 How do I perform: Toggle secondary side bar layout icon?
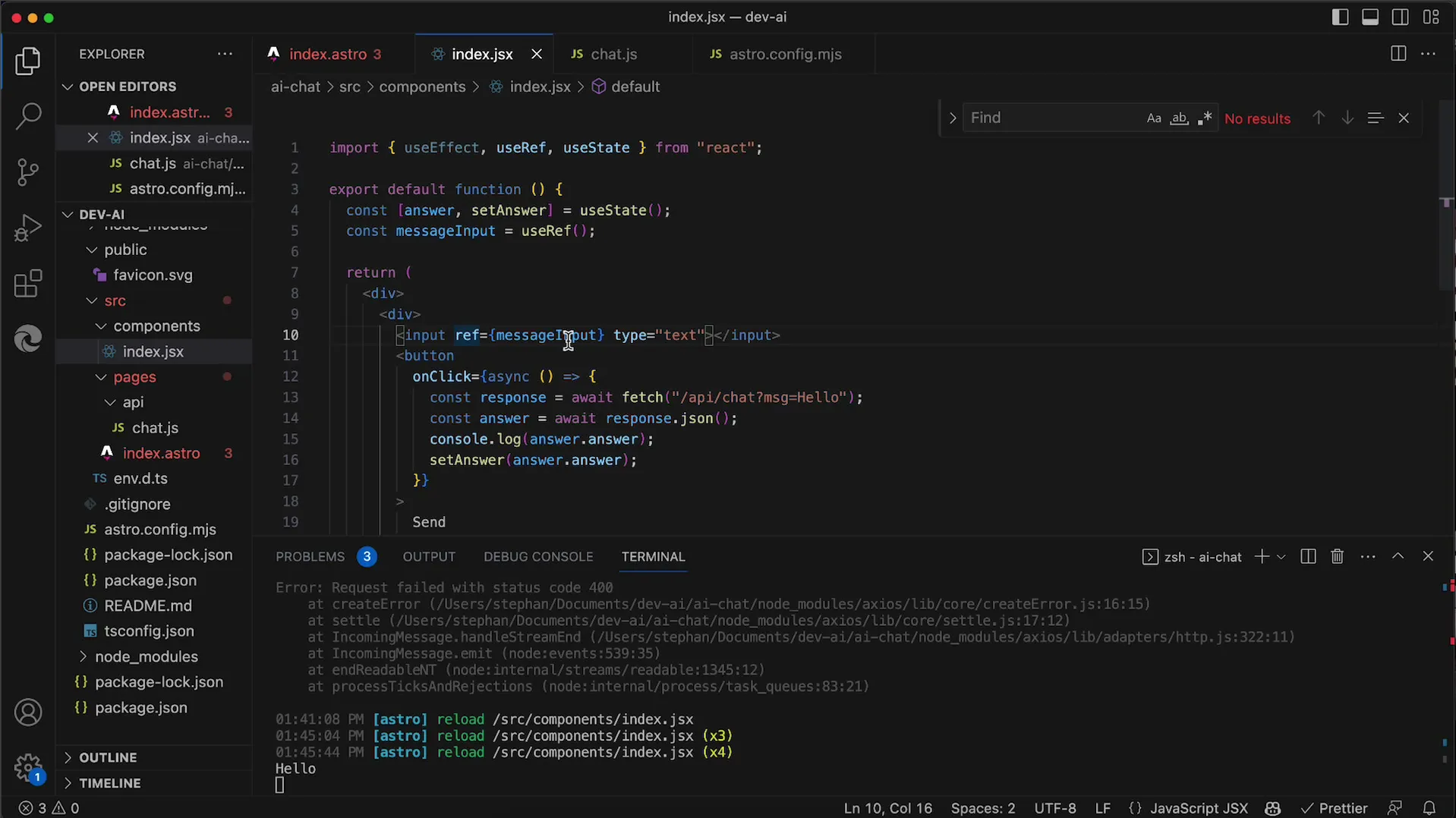[1401, 17]
